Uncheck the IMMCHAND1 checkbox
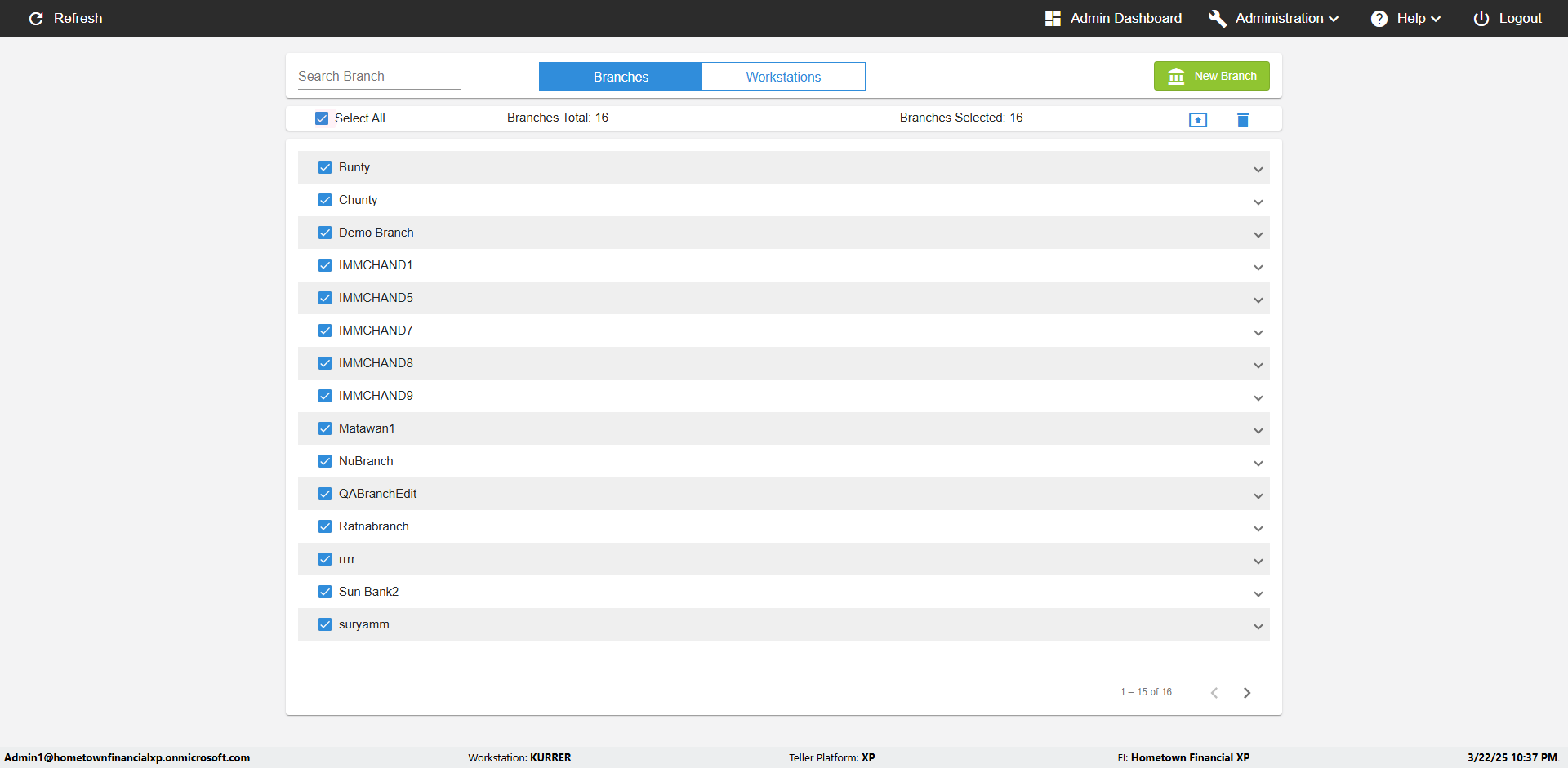 click(325, 265)
